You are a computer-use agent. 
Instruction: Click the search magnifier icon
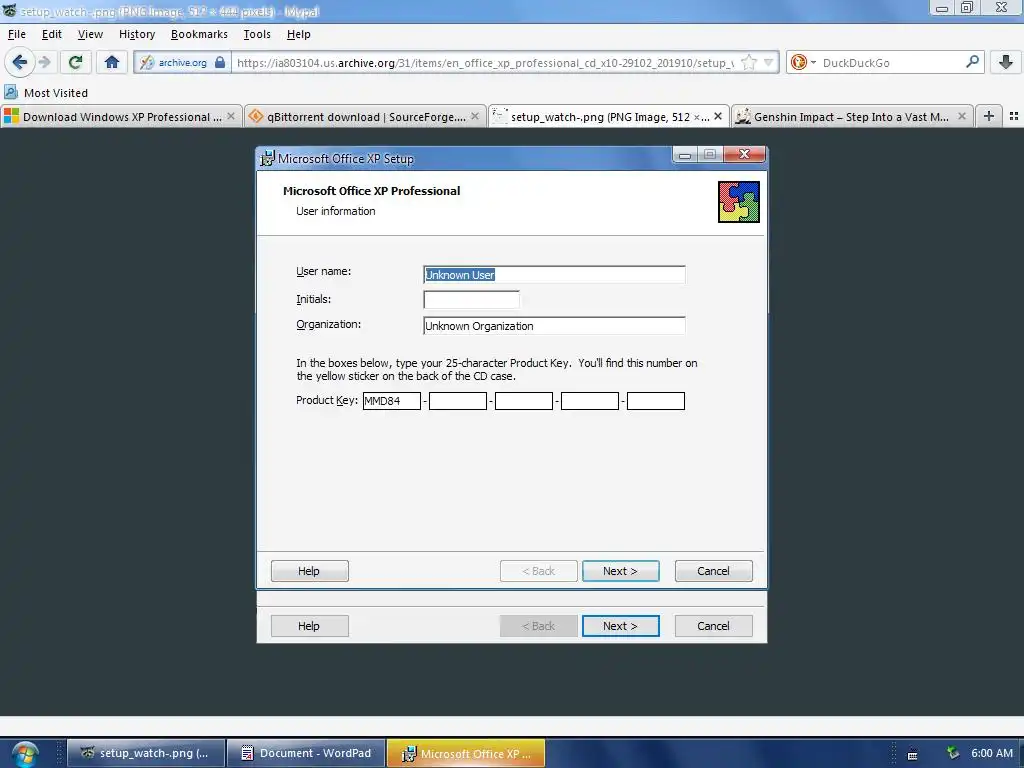click(972, 62)
